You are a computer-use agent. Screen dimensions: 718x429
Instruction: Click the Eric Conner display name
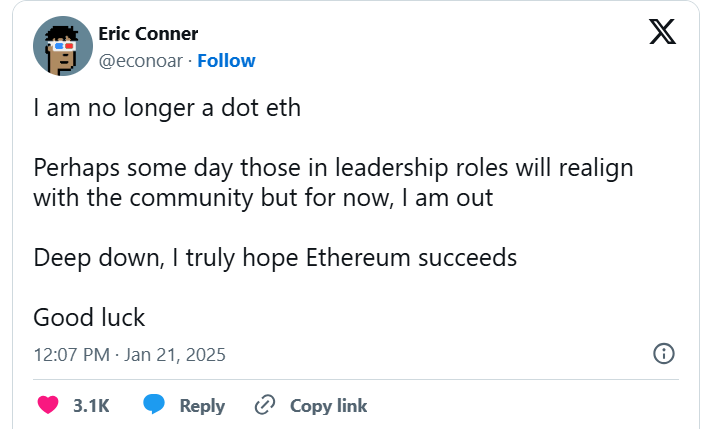click(148, 33)
